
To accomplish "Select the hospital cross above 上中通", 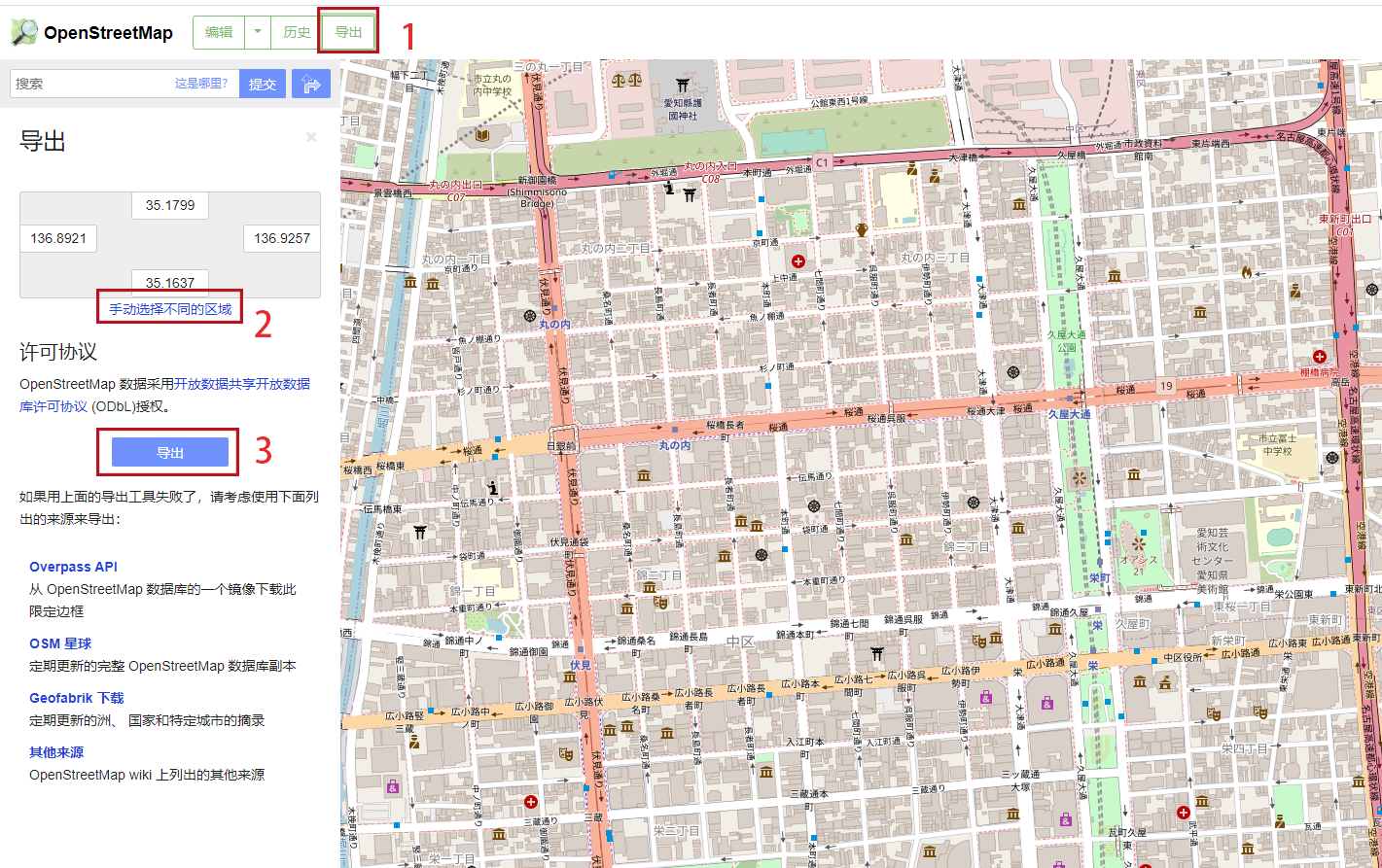I will (798, 261).
